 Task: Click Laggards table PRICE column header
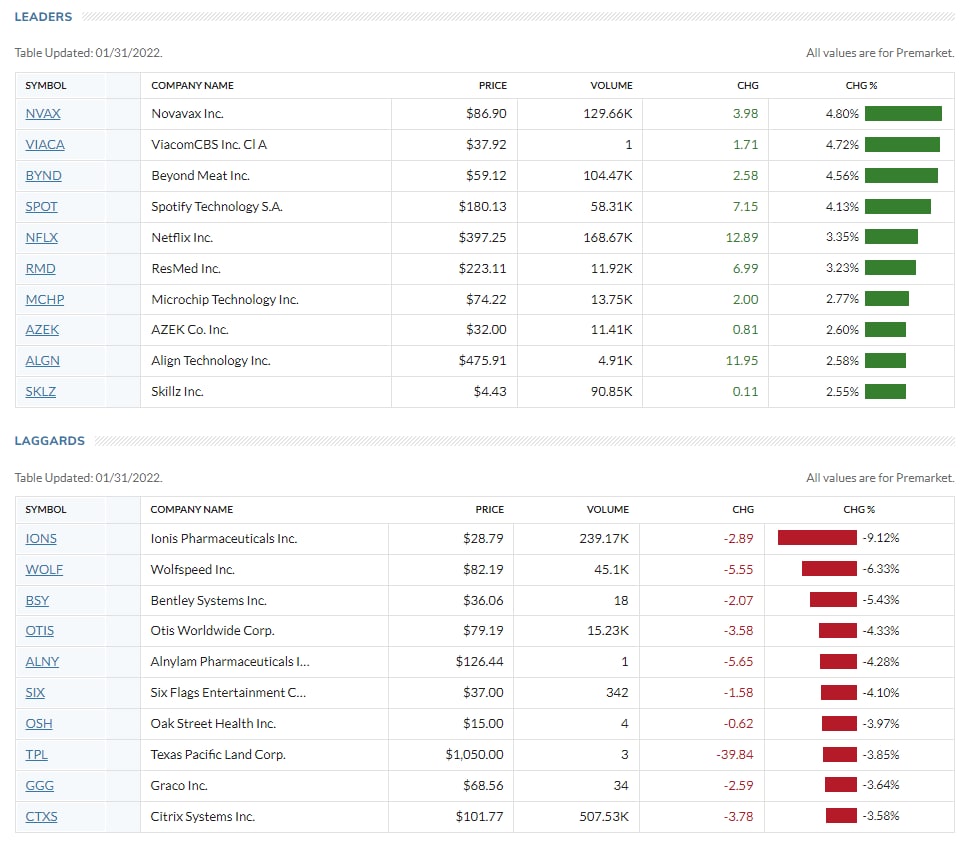point(489,510)
